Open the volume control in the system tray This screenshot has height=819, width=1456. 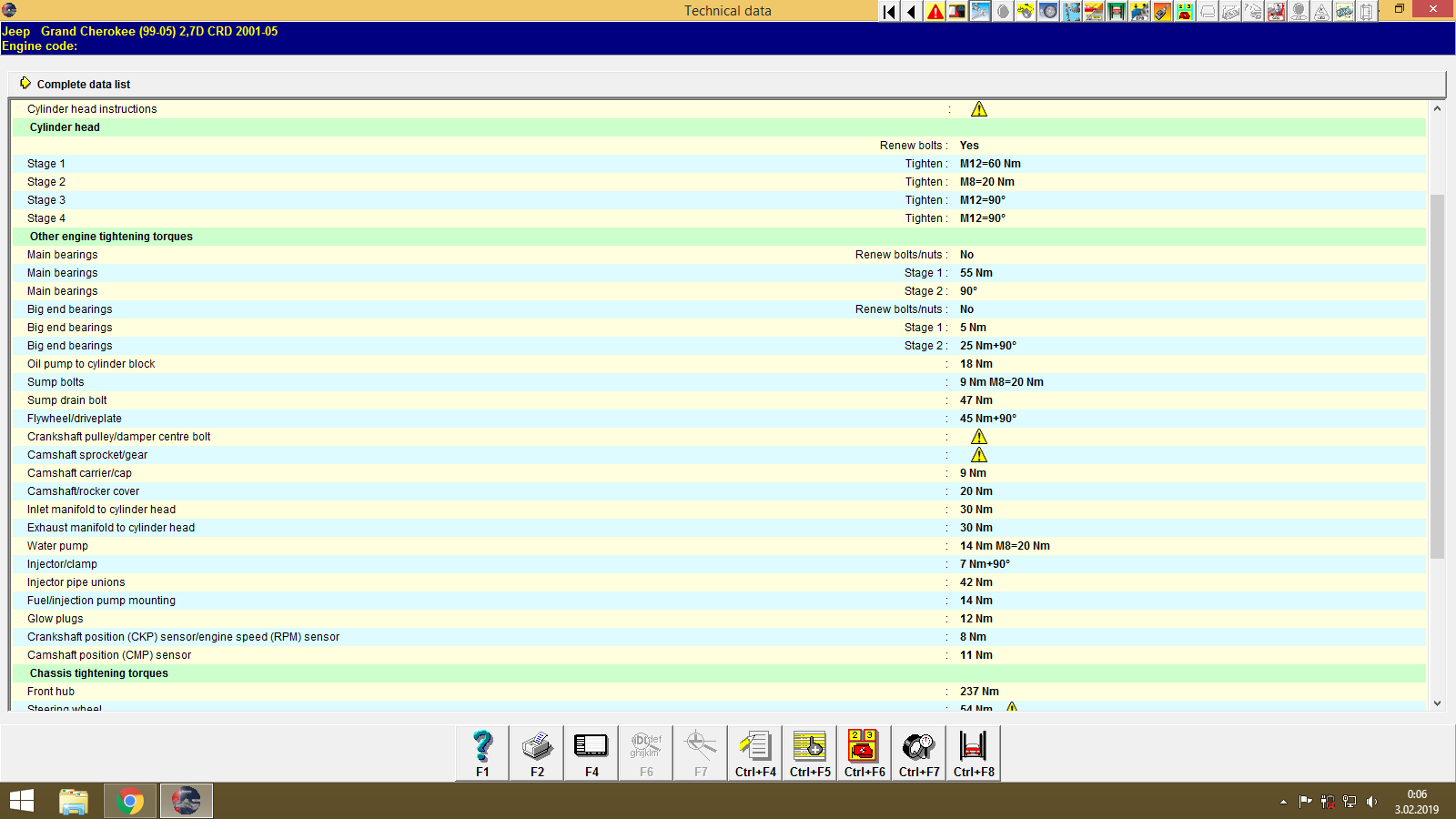[x=1373, y=802]
